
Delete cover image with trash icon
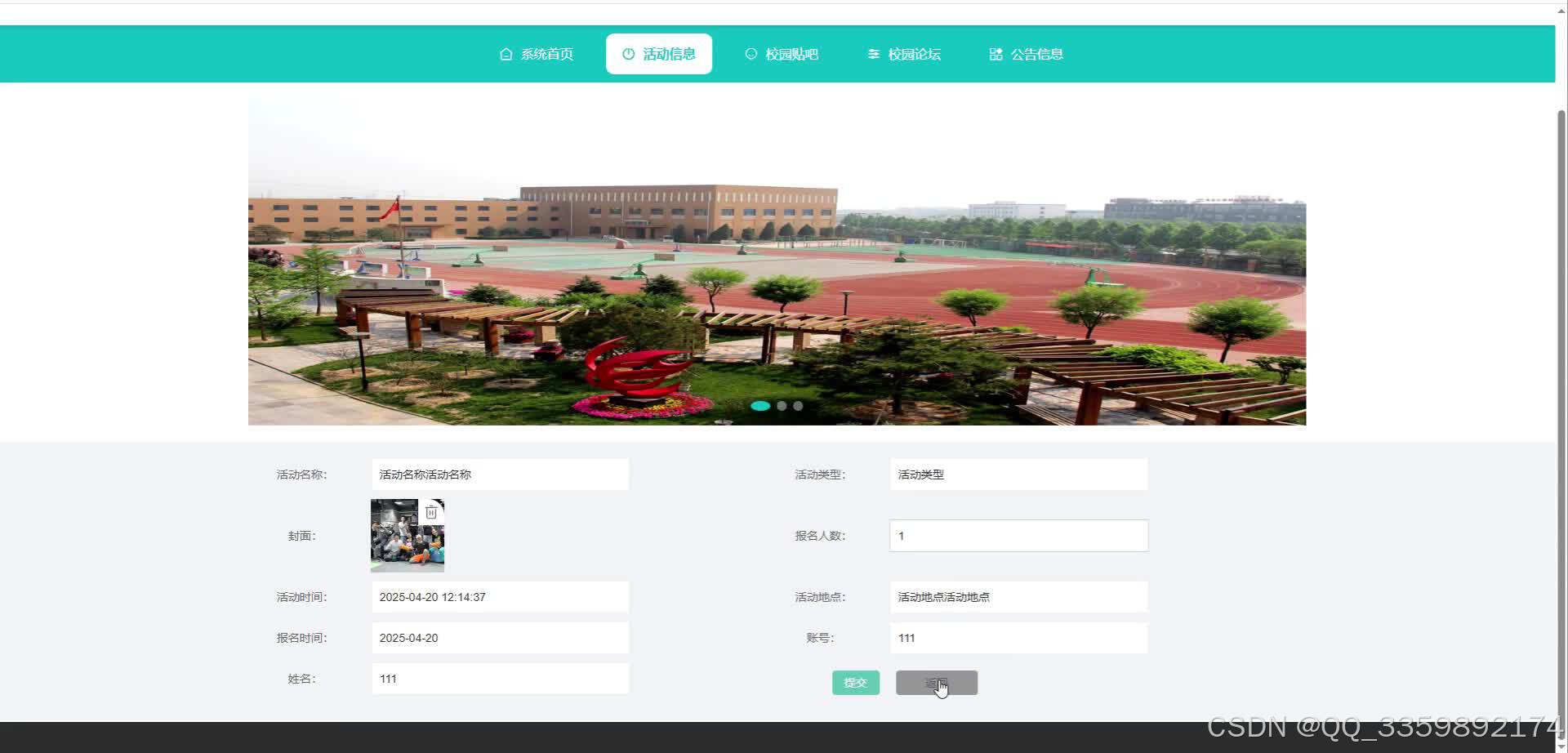[x=431, y=512]
